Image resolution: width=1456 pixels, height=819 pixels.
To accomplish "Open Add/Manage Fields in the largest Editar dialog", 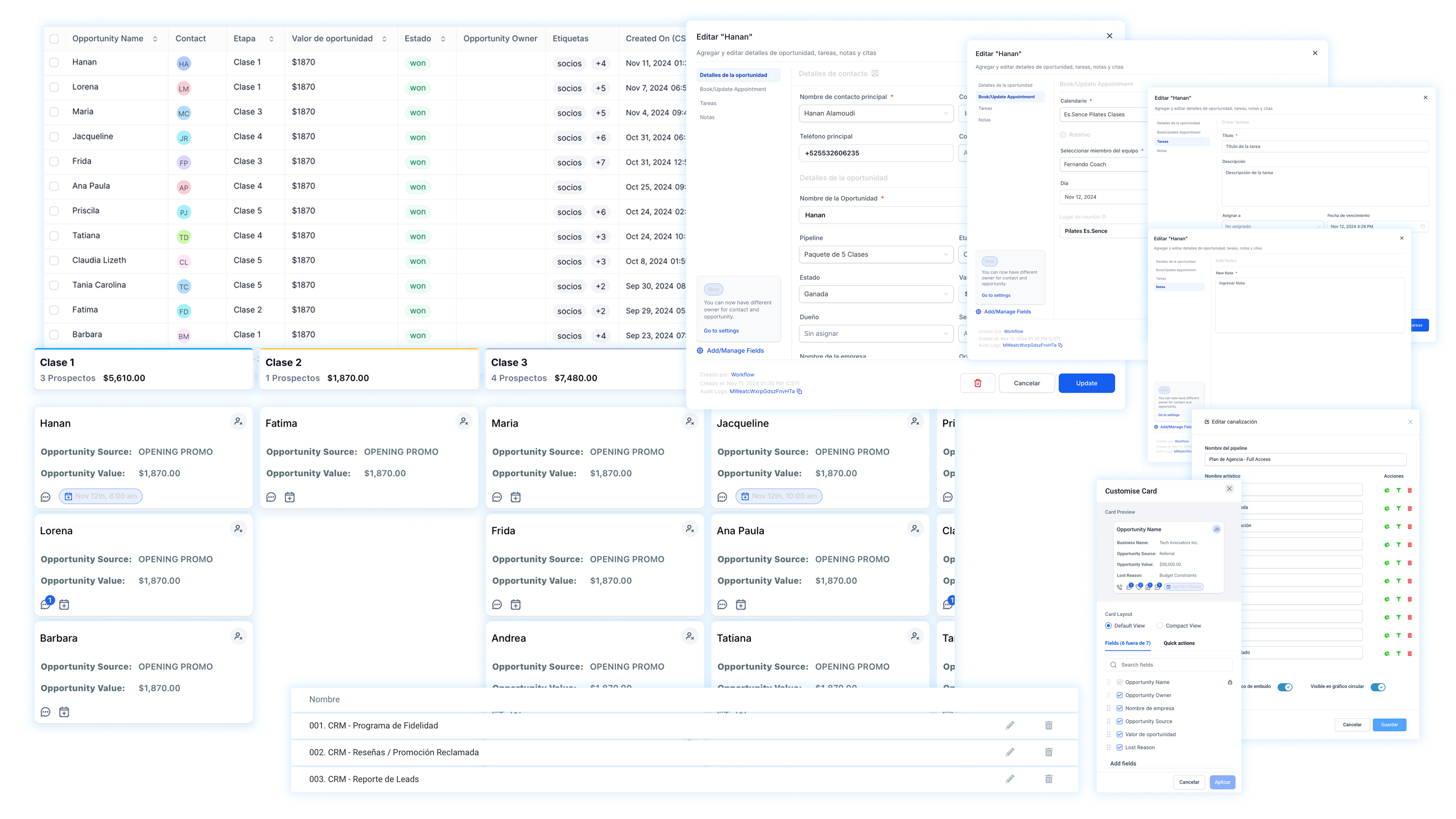I will pos(730,350).
